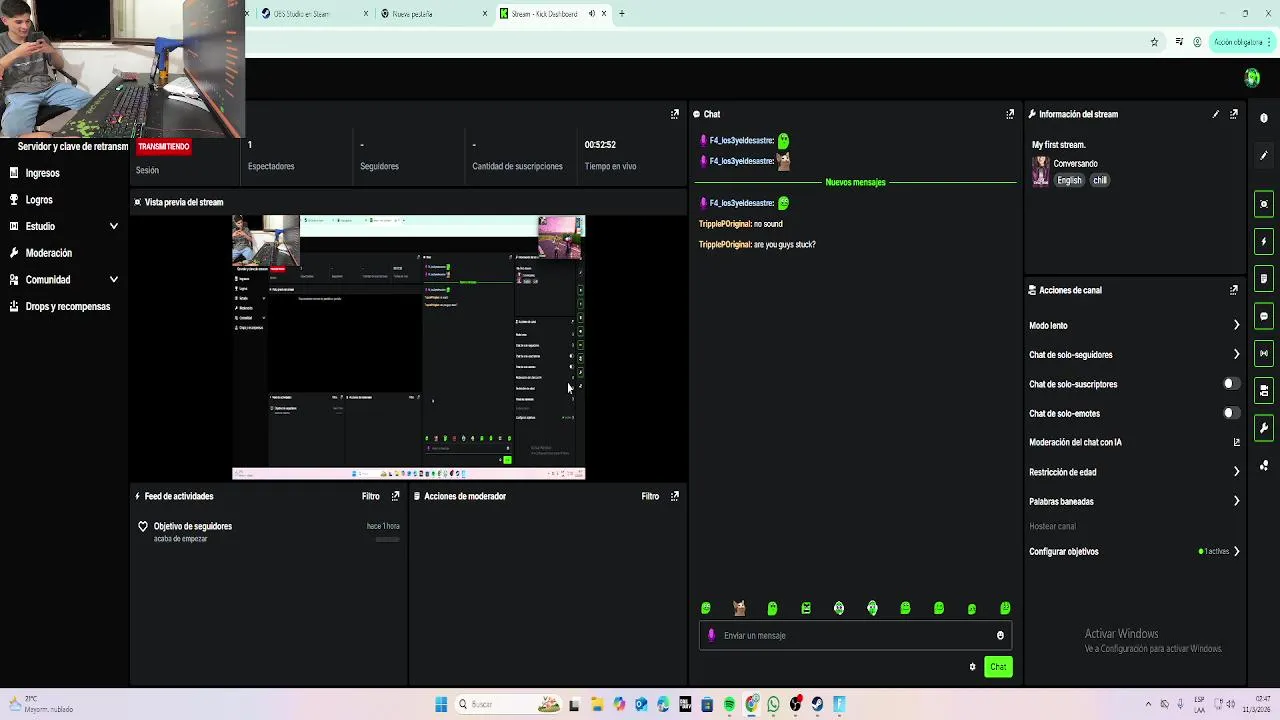Click the broadcast signal icon in right sidebar
The height and width of the screenshot is (720, 1280).
pyautogui.click(x=1264, y=353)
